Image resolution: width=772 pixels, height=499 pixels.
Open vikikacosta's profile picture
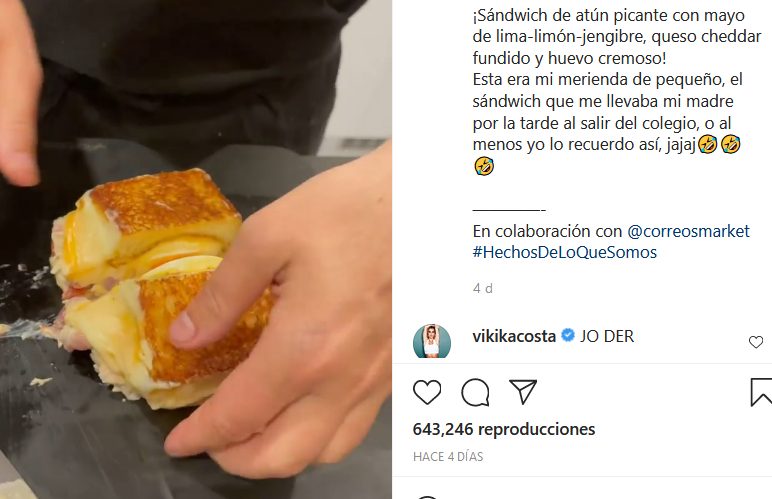pos(432,341)
